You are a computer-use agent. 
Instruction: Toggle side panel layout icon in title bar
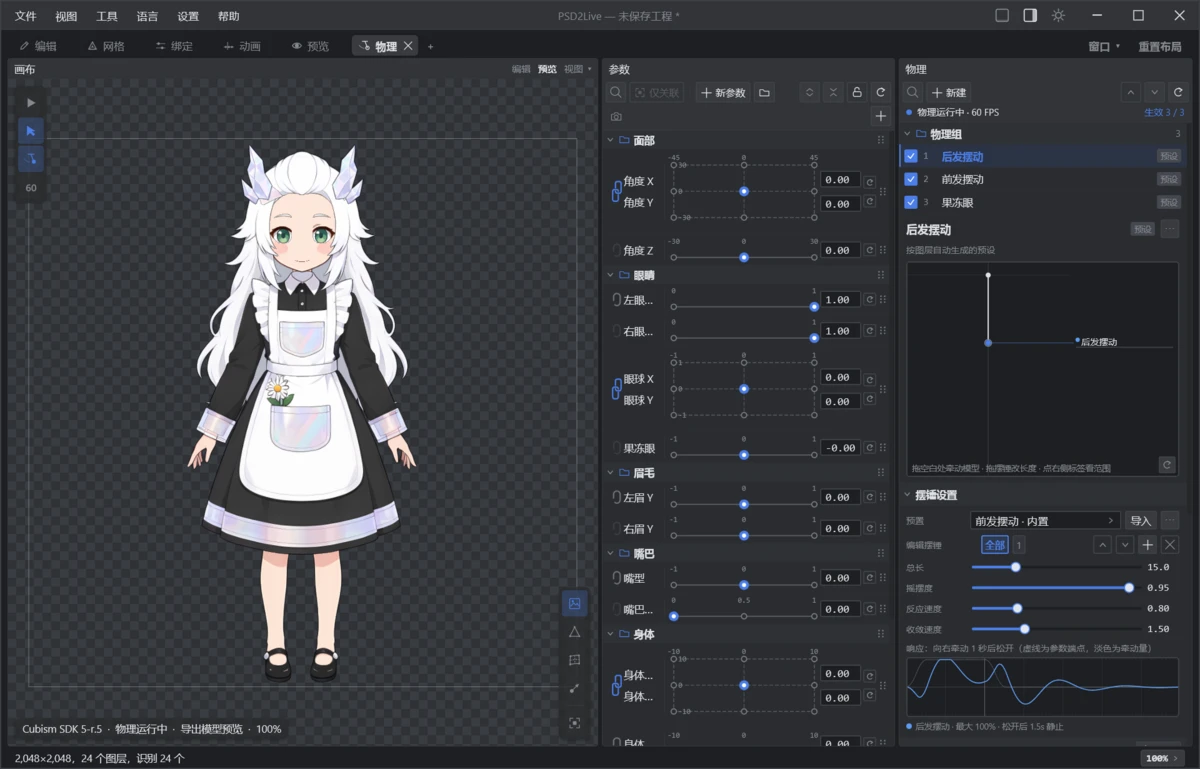[x=1030, y=15]
